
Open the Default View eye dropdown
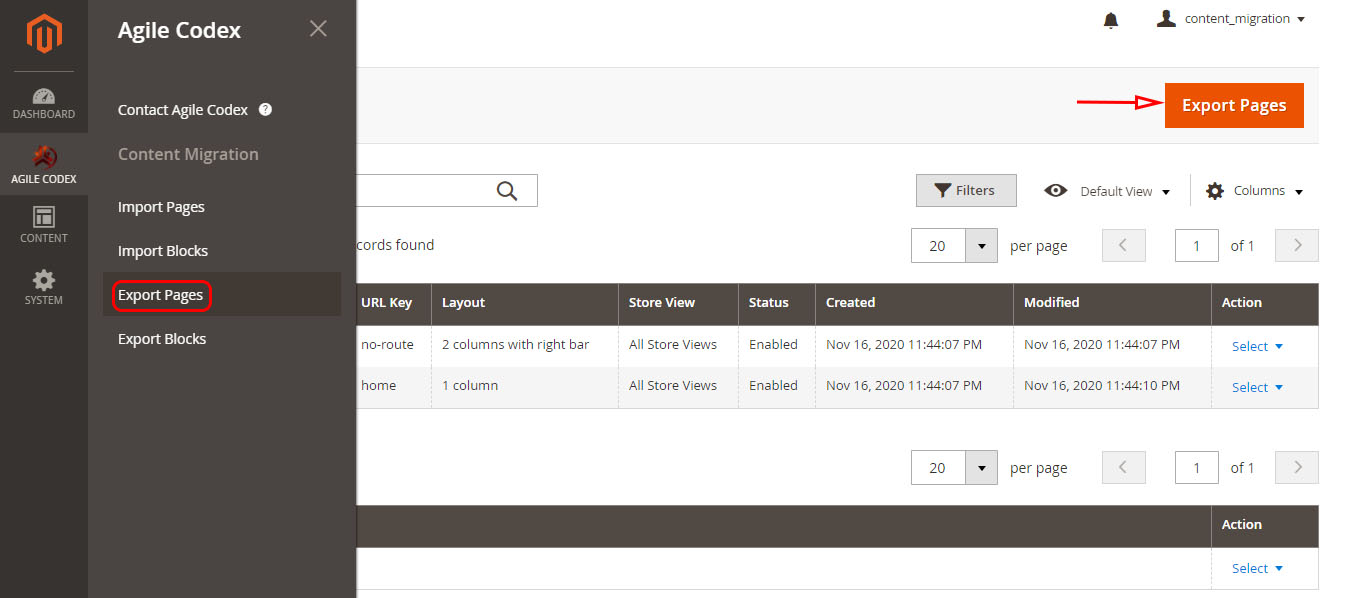tap(1107, 191)
